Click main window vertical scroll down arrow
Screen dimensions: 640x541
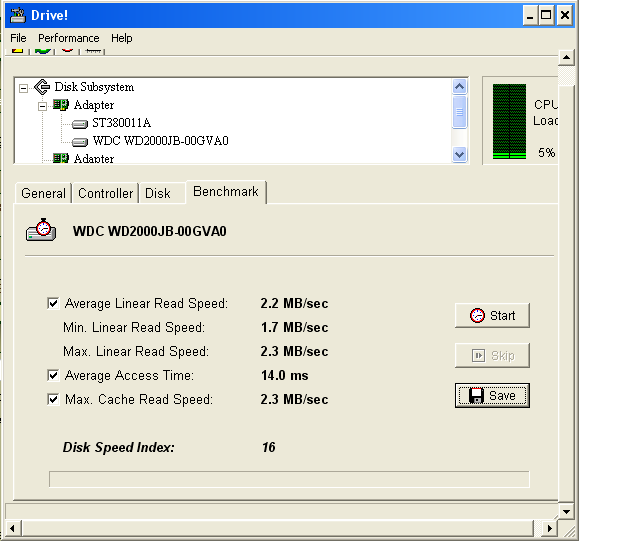point(566,511)
